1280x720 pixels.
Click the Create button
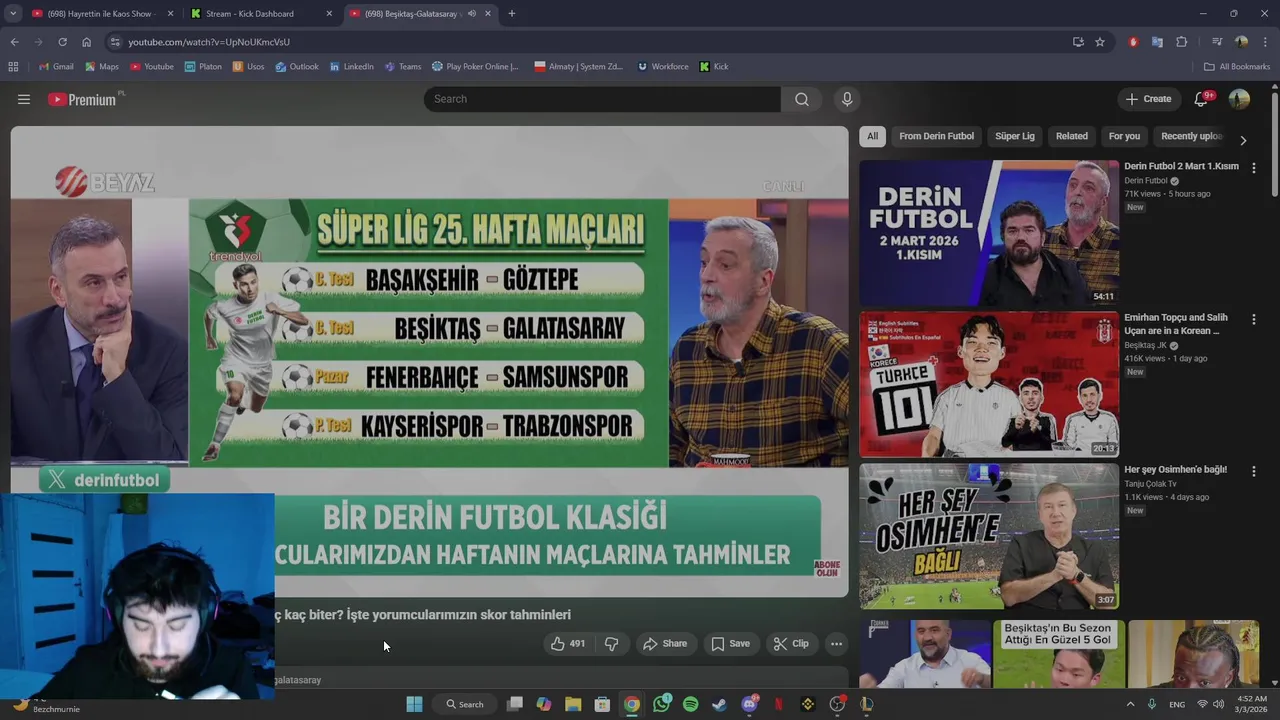(x=1148, y=99)
